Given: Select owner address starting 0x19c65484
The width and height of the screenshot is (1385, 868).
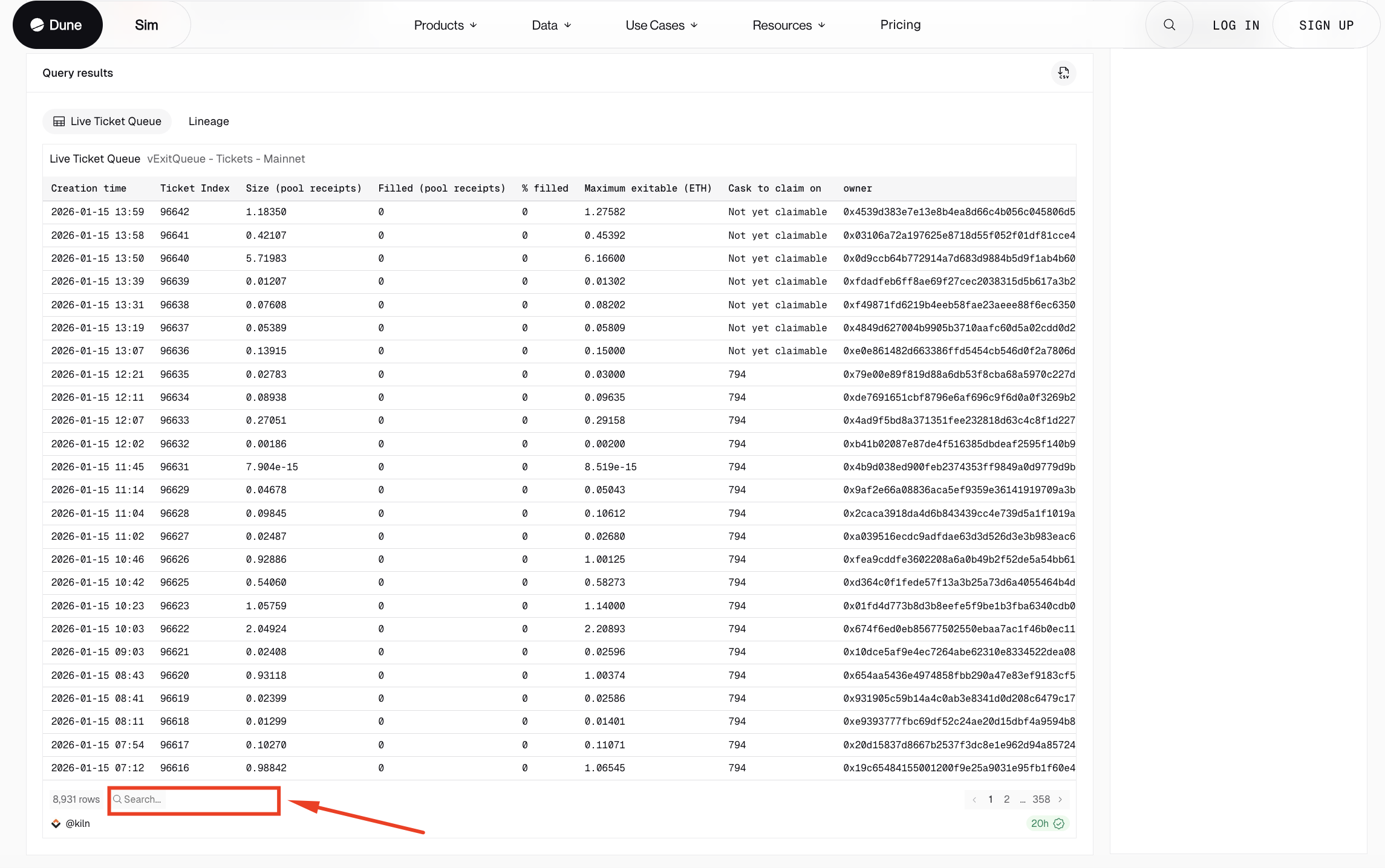Looking at the screenshot, I should pyautogui.click(x=959, y=768).
